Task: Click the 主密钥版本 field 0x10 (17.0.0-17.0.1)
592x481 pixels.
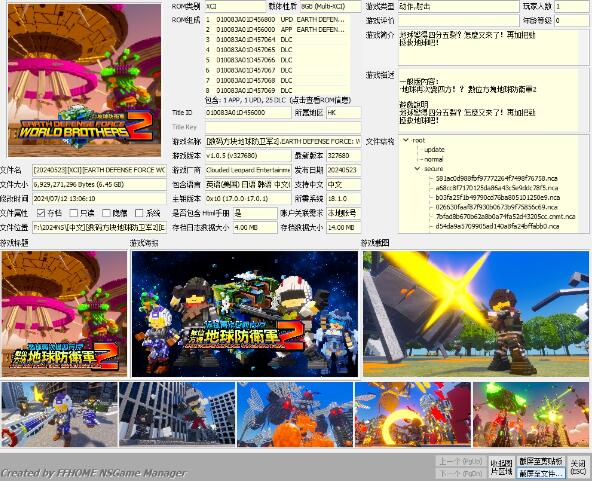Action: pos(248,199)
